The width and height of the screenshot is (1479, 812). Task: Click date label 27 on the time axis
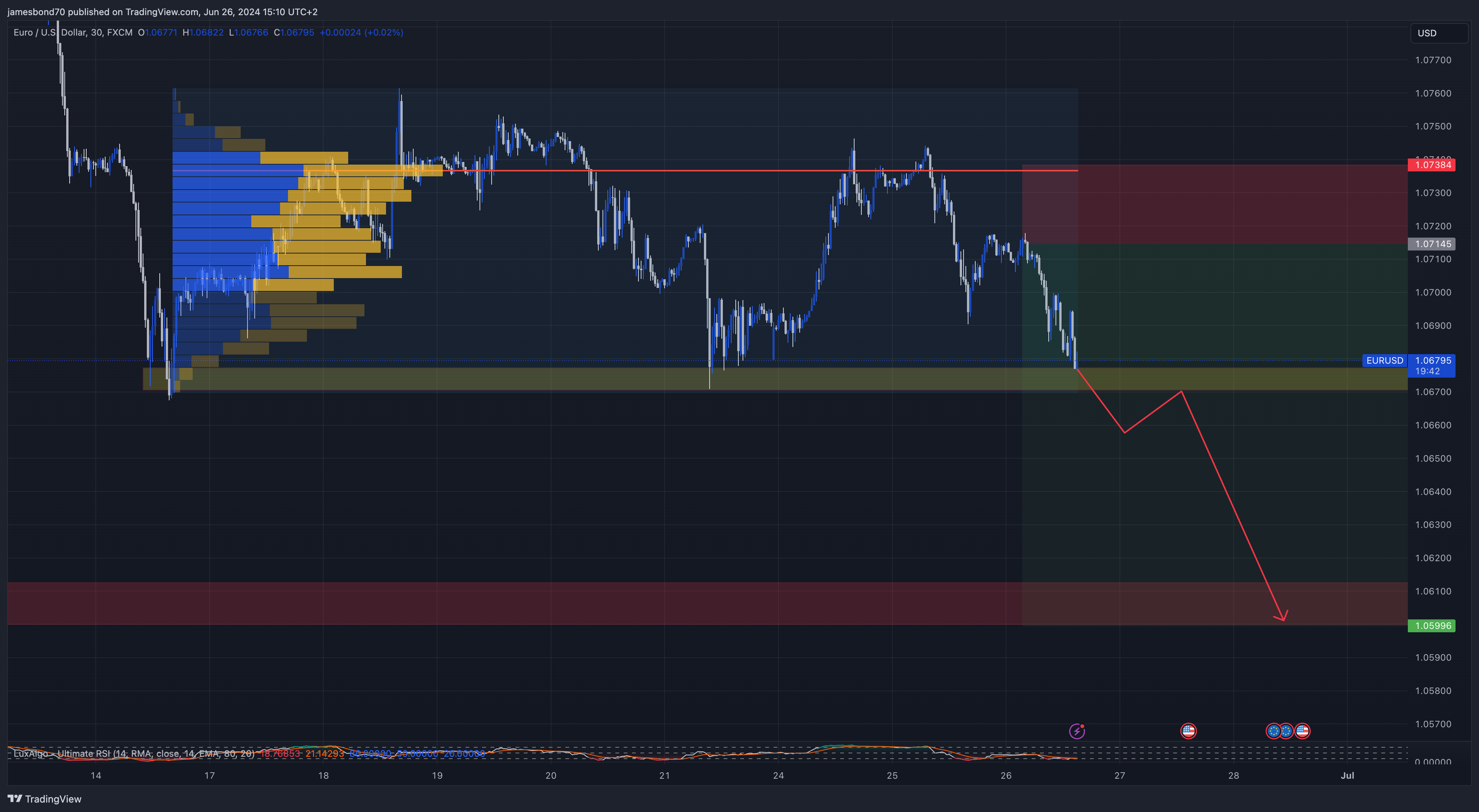(x=1119, y=775)
